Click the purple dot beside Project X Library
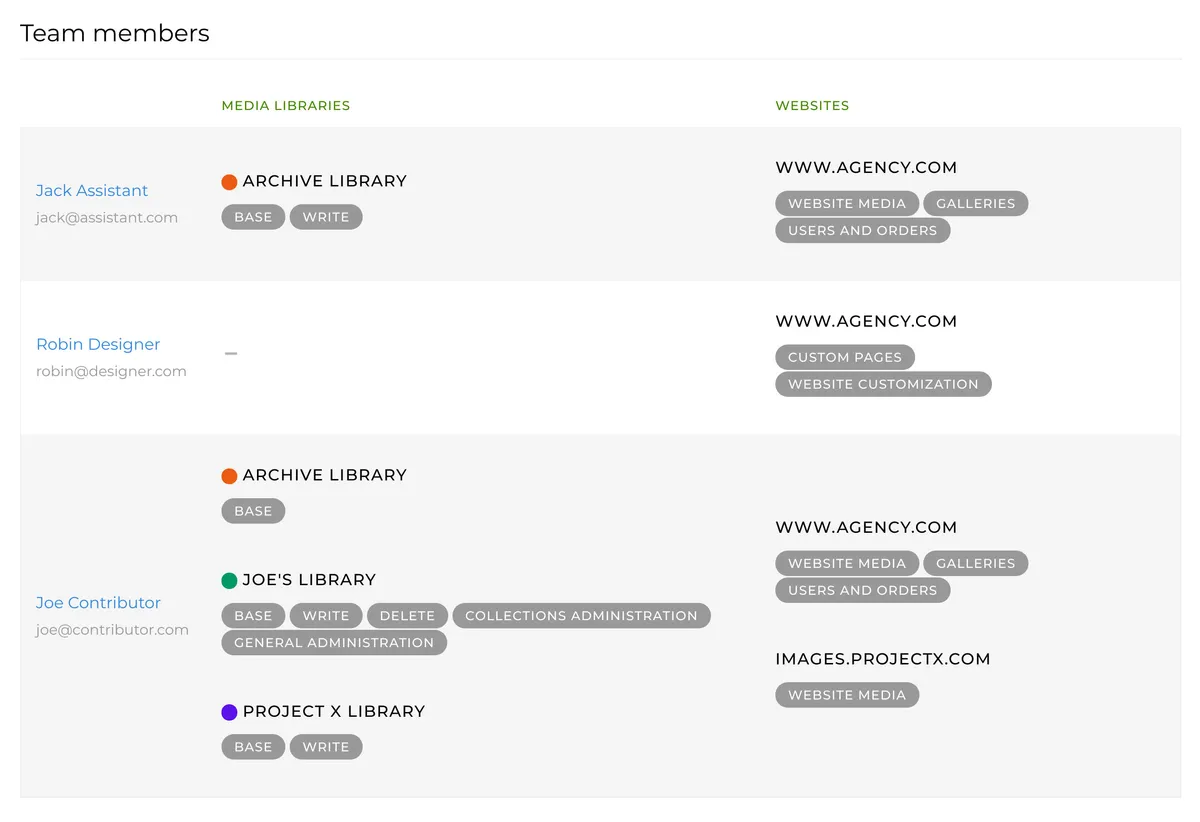Image resolution: width=1200 pixels, height=822 pixels. [229, 712]
